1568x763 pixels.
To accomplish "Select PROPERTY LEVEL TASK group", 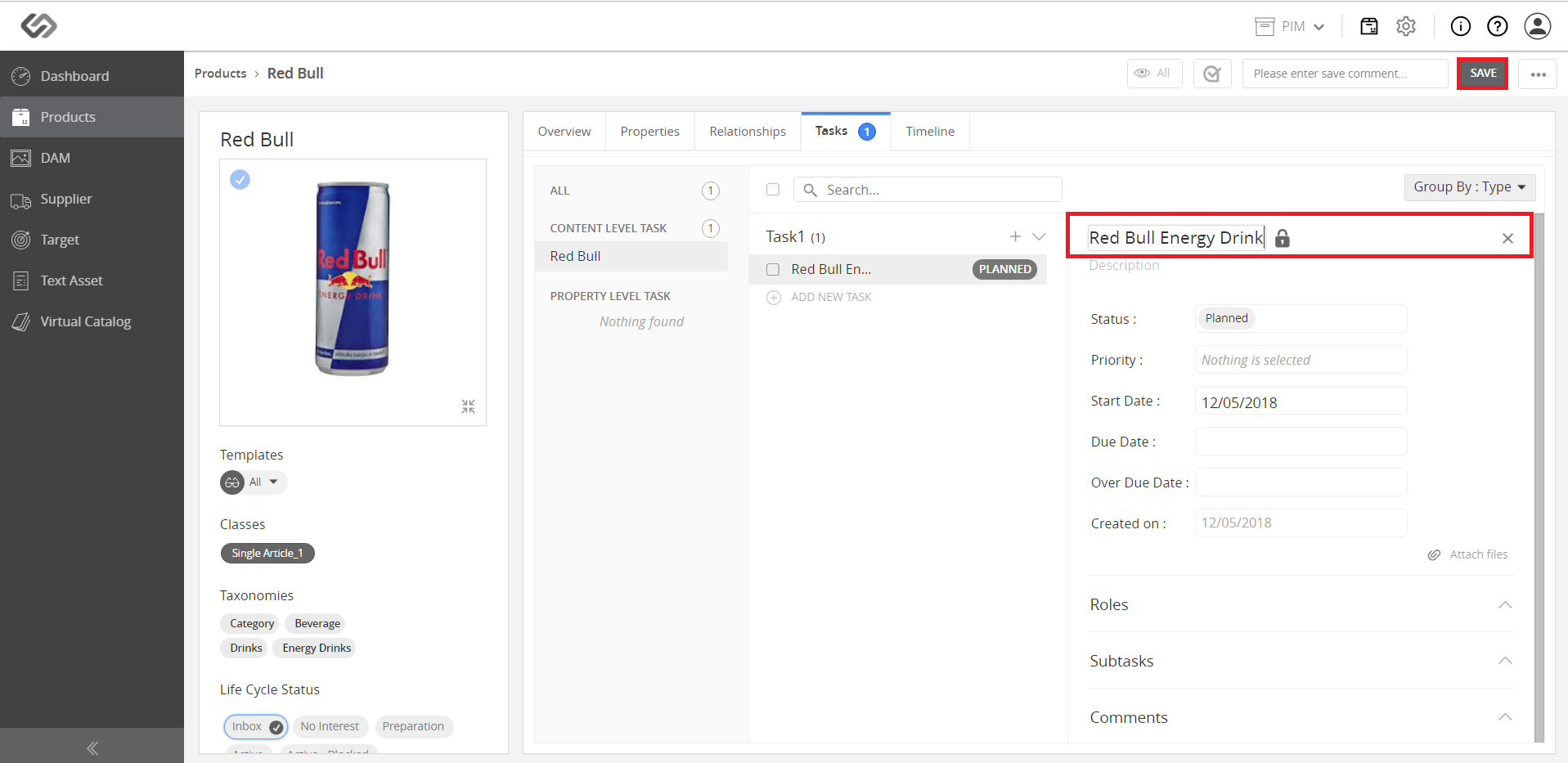I will pyautogui.click(x=610, y=296).
